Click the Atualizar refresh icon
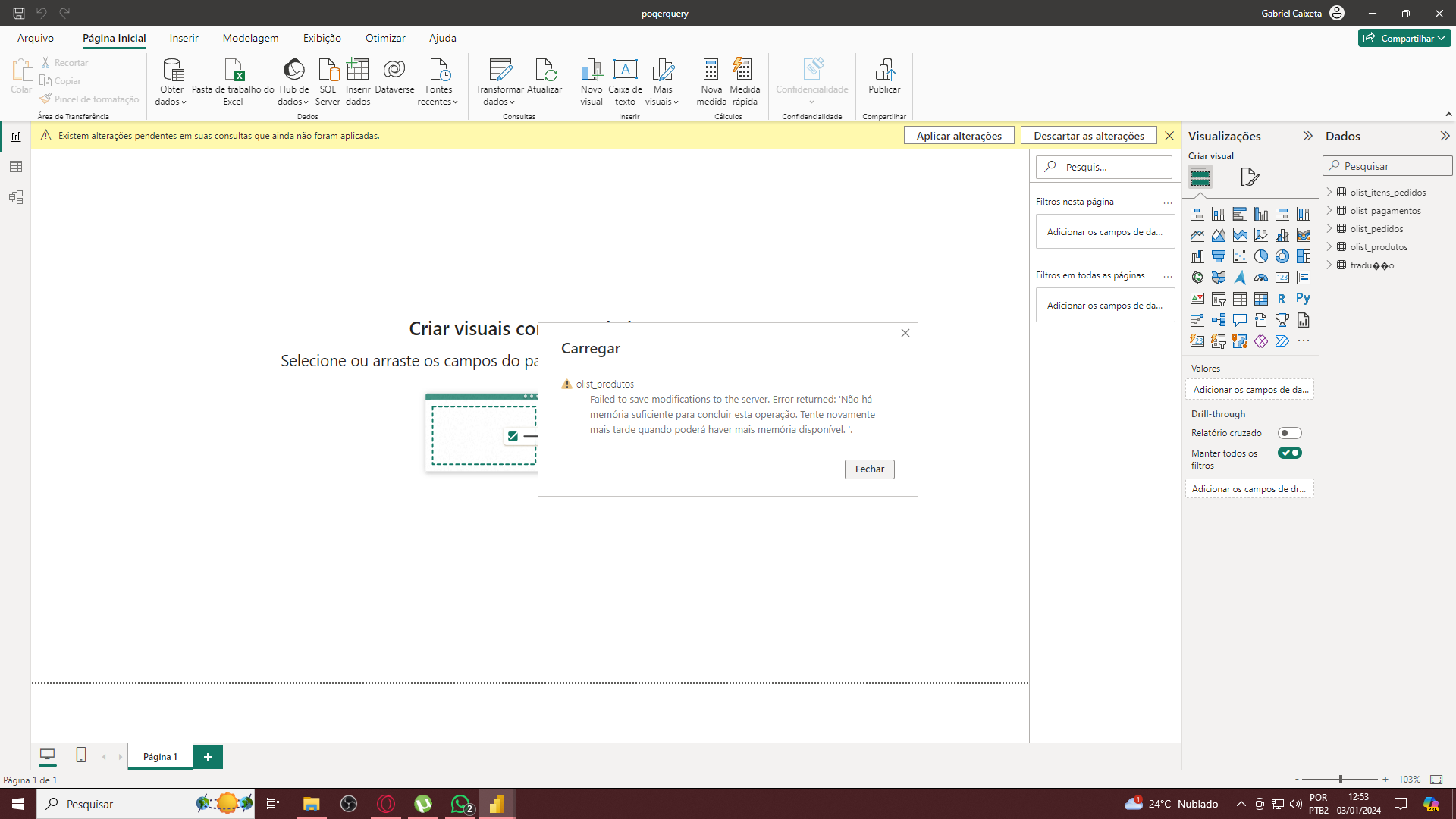The image size is (1456, 819). (x=544, y=70)
